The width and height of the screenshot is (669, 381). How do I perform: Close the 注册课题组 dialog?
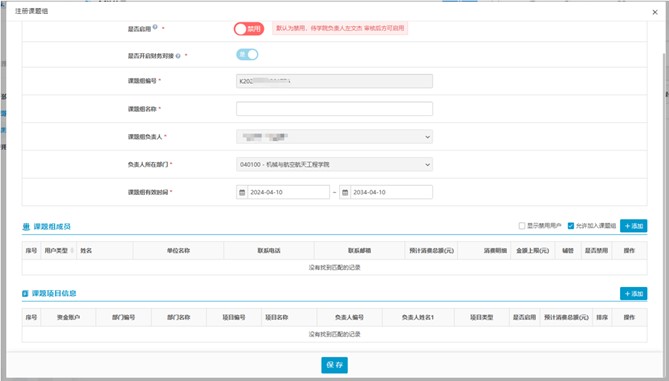coord(655,12)
